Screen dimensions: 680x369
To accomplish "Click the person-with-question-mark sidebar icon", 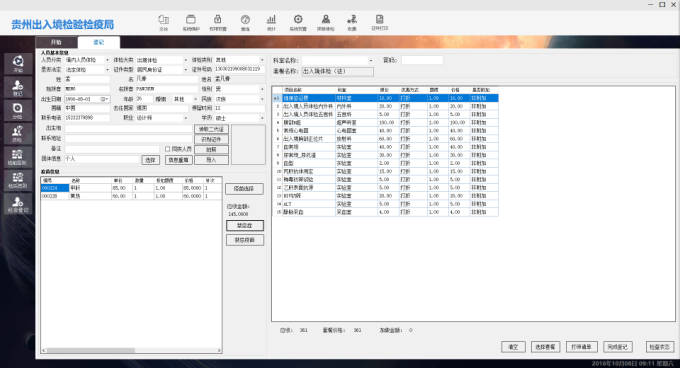I will click(x=18, y=134).
